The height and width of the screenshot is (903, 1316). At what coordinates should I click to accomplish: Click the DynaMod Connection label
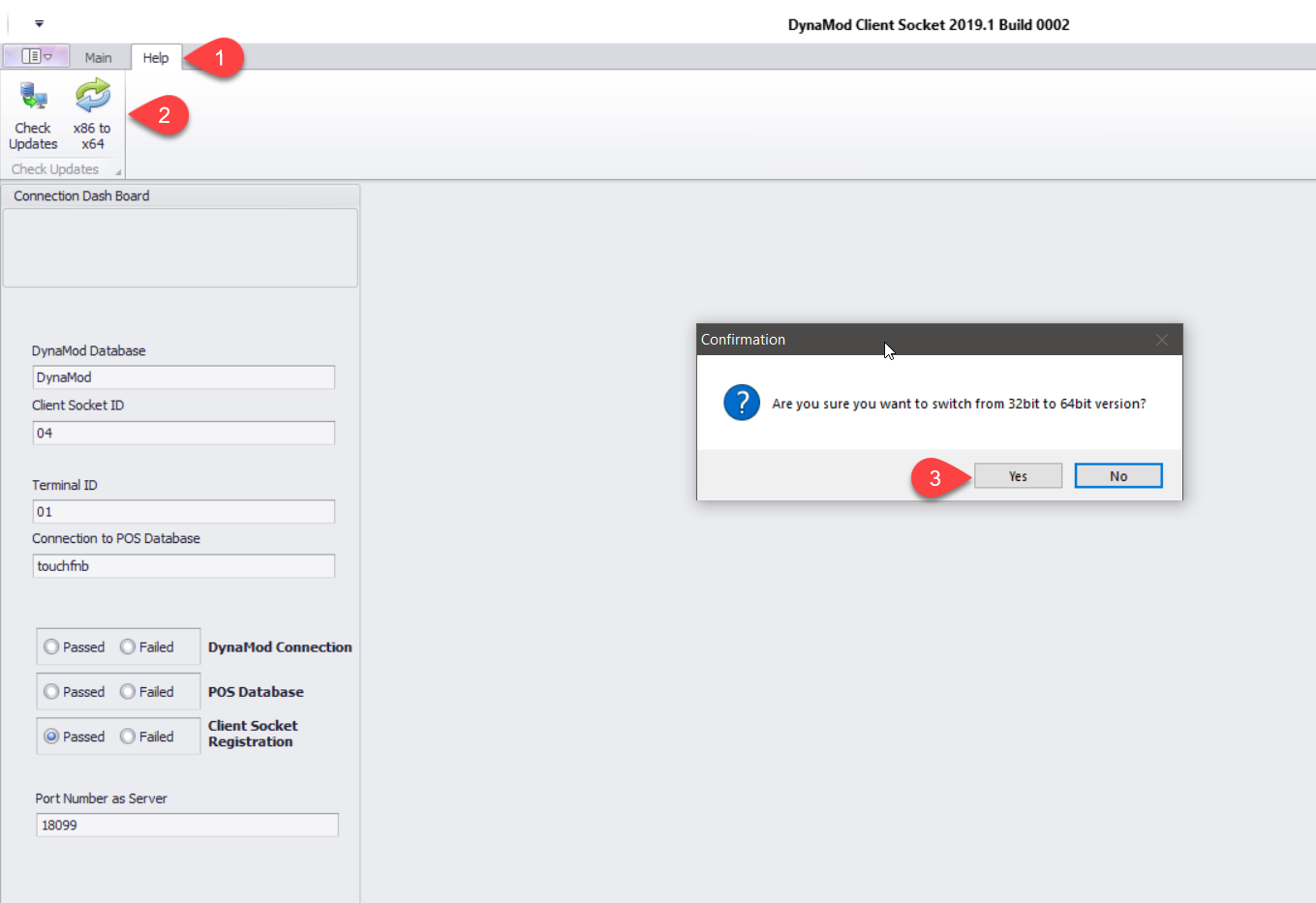coord(280,647)
